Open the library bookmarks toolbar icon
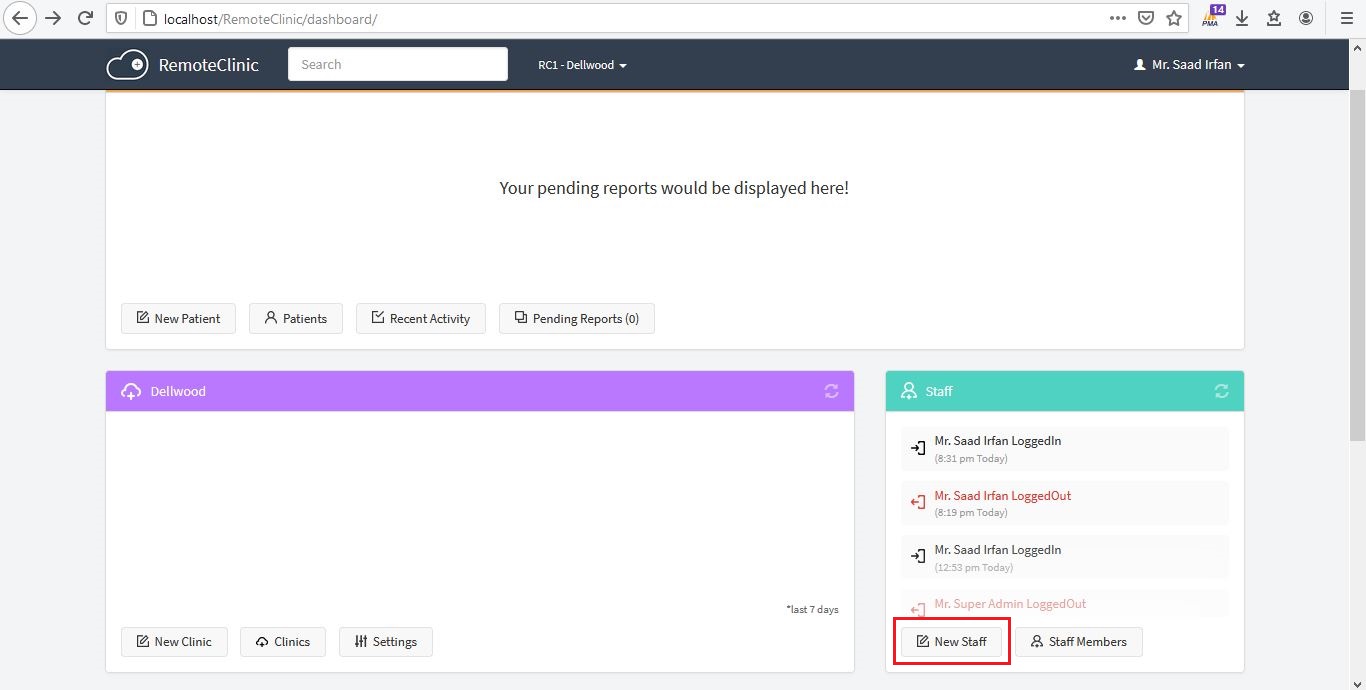Screen dimensions: 1366x690 (1274, 18)
